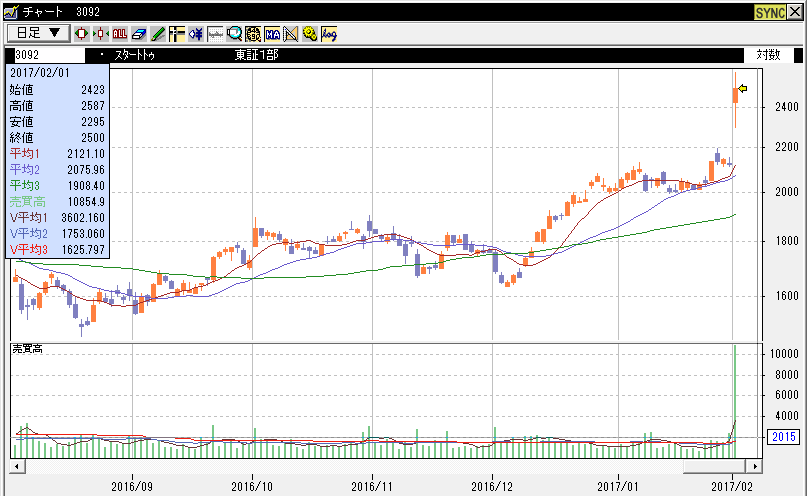Select the eraser tool icon
The width and height of the screenshot is (807, 496).
139,33
